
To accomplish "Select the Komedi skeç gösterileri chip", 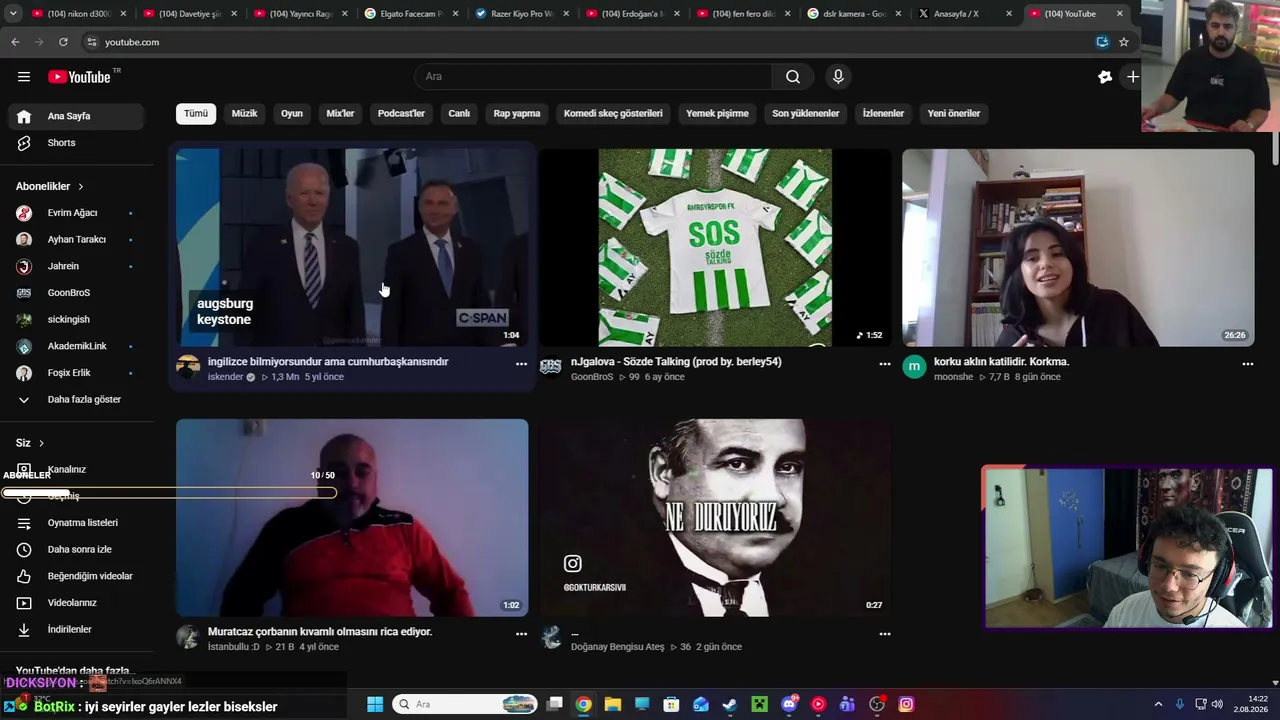I will click(613, 113).
